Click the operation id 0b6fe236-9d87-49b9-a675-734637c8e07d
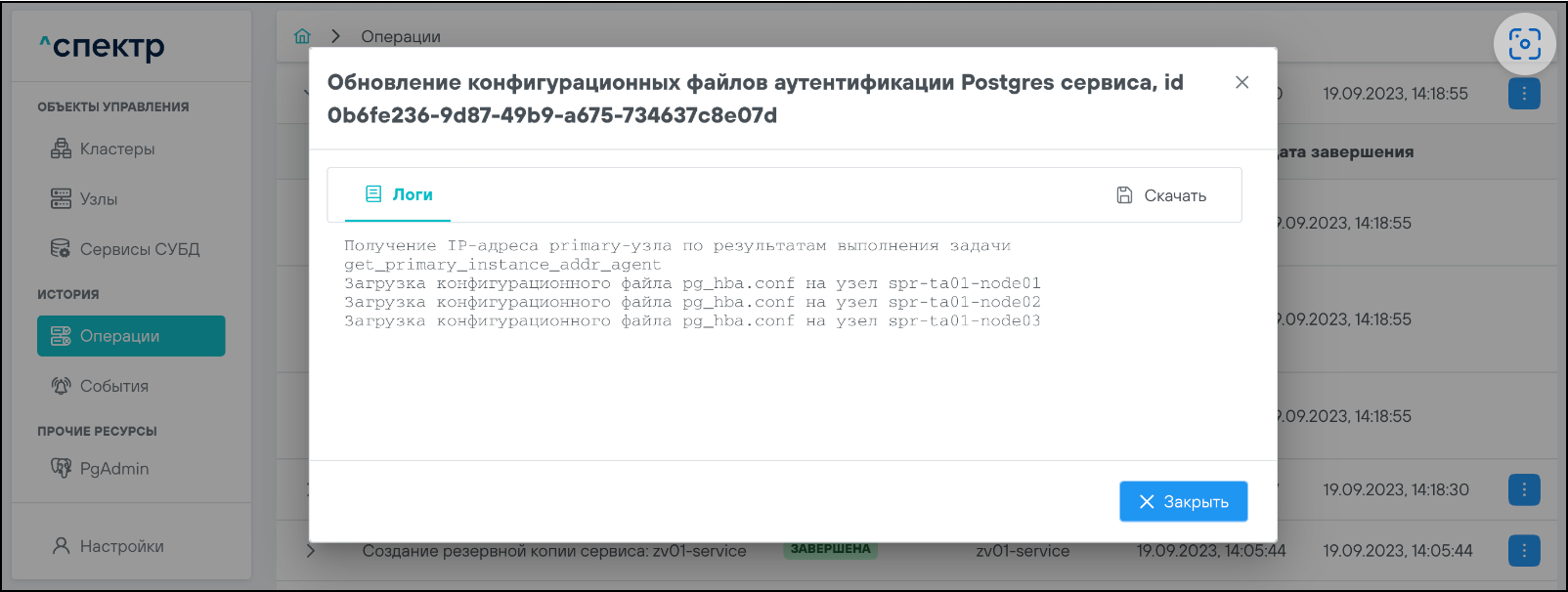 [552, 115]
